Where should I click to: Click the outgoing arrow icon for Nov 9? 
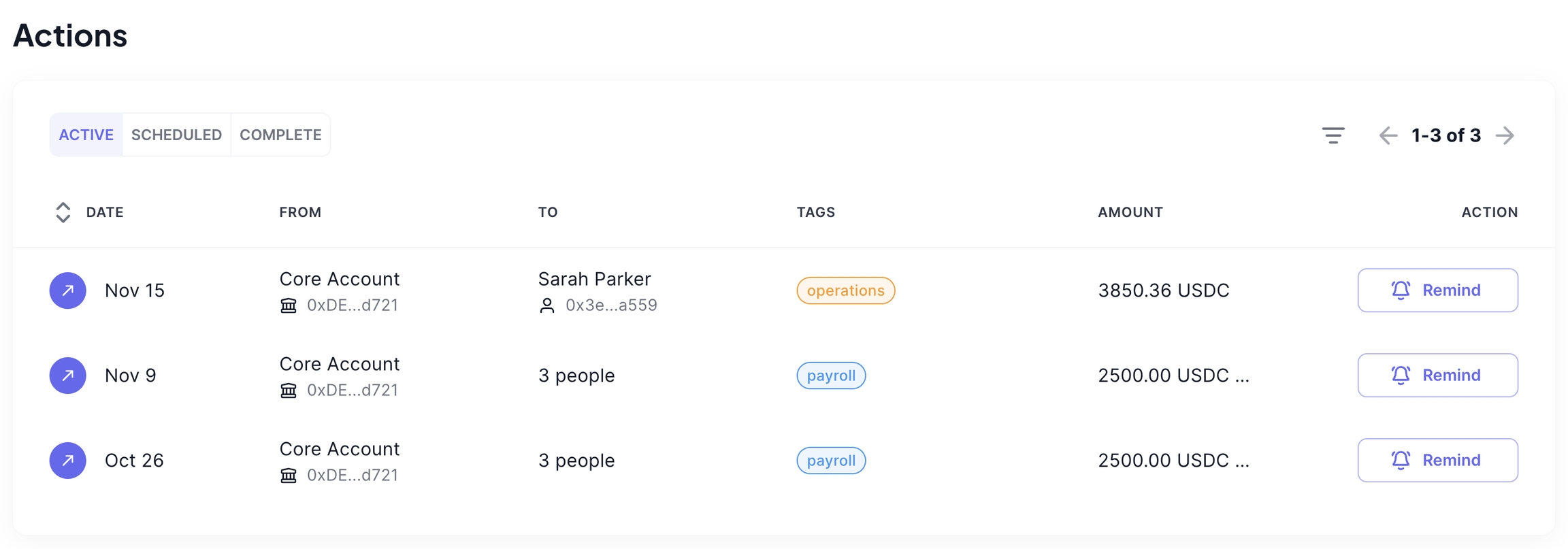click(x=68, y=376)
